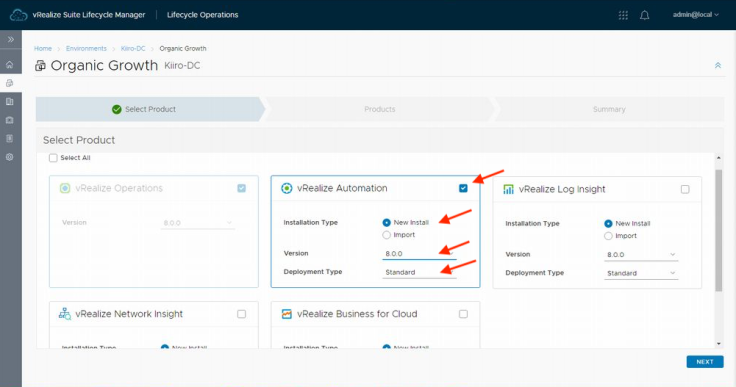This screenshot has height=387, width=736.
Task: Open the admin@local user menu
Action: 696,15
